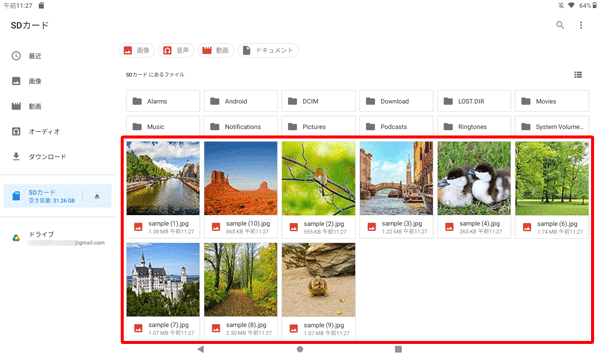Click the sample (6).jpg file name
The height and width of the screenshot is (360, 600).
[557, 223]
